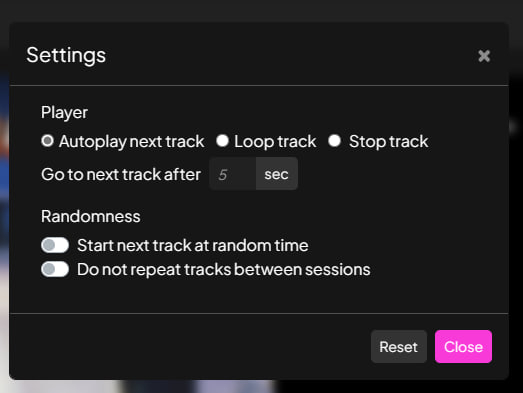523x393 pixels.
Task: Click 'Do not repeat tracks between sessions' label
Action: 224,270
